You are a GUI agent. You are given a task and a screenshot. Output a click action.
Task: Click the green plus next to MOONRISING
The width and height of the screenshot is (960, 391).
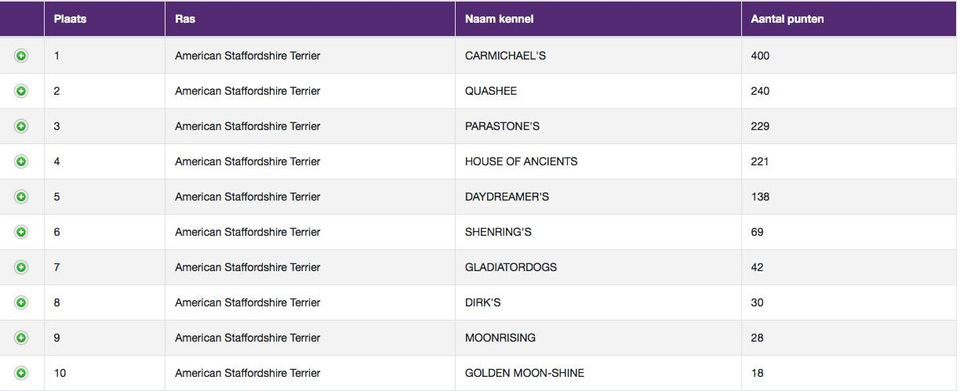click(x=21, y=338)
